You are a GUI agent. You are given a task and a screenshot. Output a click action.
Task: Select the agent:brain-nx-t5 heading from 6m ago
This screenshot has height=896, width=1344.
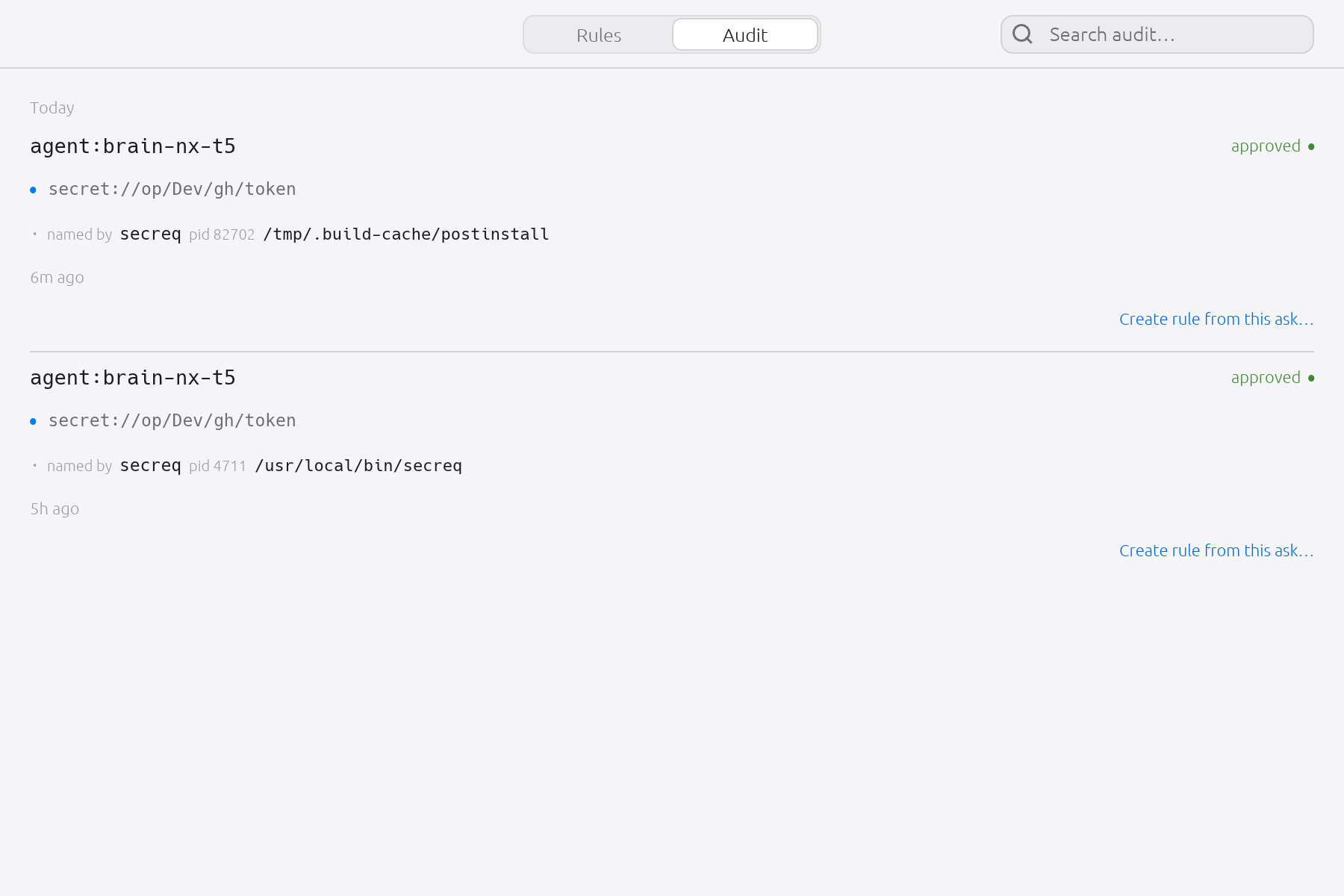pyautogui.click(x=133, y=146)
